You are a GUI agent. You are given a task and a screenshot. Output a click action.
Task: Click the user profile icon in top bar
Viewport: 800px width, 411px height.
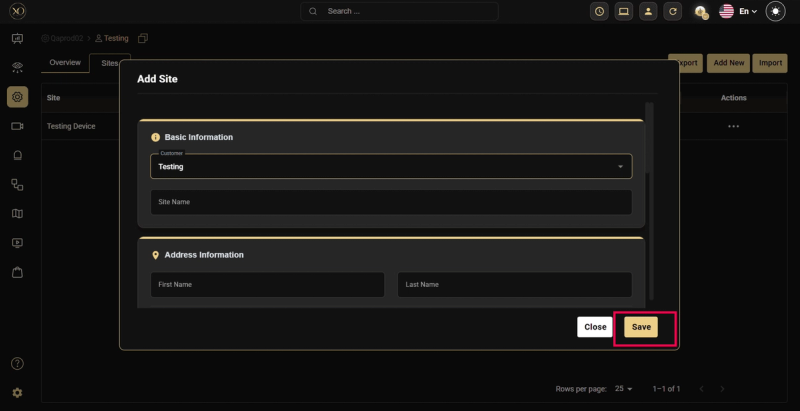click(x=648, y=11)
